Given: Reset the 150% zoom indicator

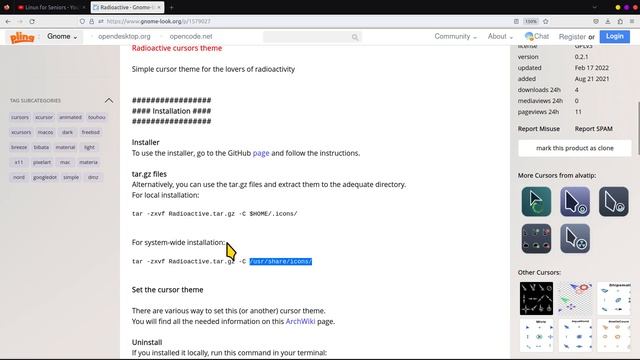Looking at the screenshot, I should pyautogui.click(x=531, y=21).
